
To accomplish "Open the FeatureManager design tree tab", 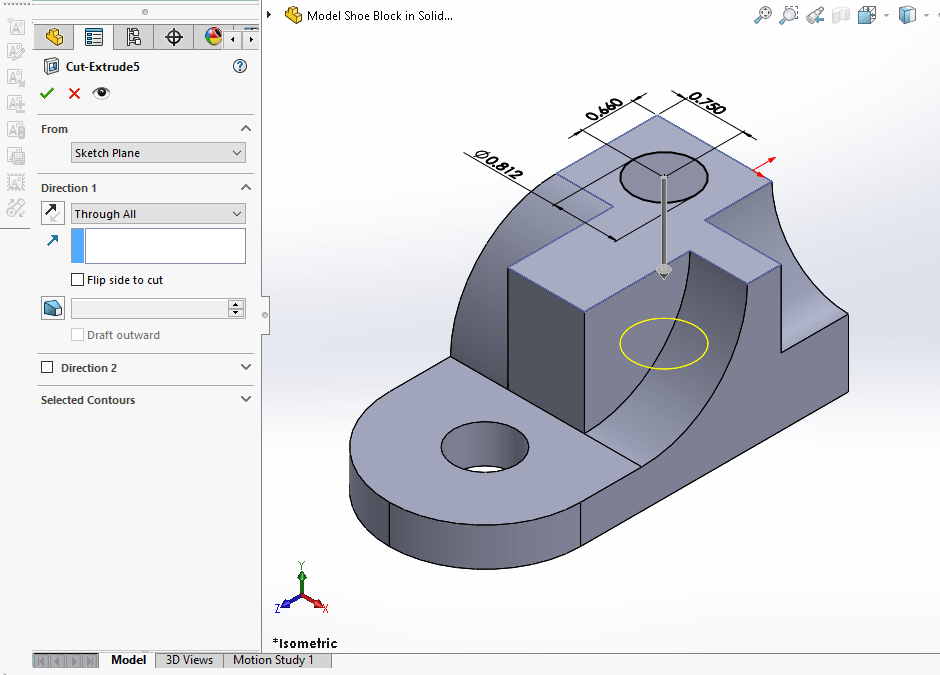I will (x=54, y=38).
